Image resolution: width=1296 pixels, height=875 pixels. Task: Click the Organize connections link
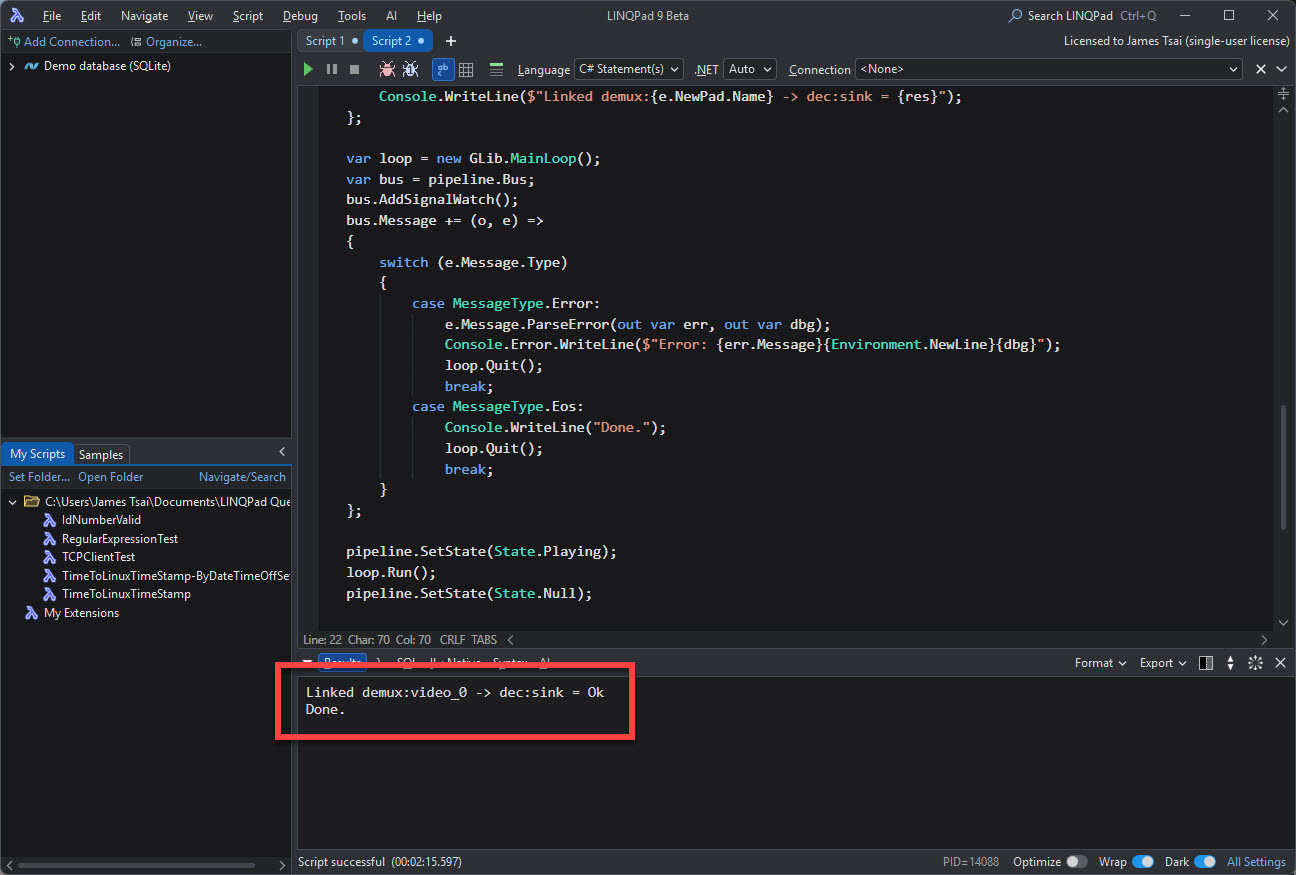(x=167, y=42)
